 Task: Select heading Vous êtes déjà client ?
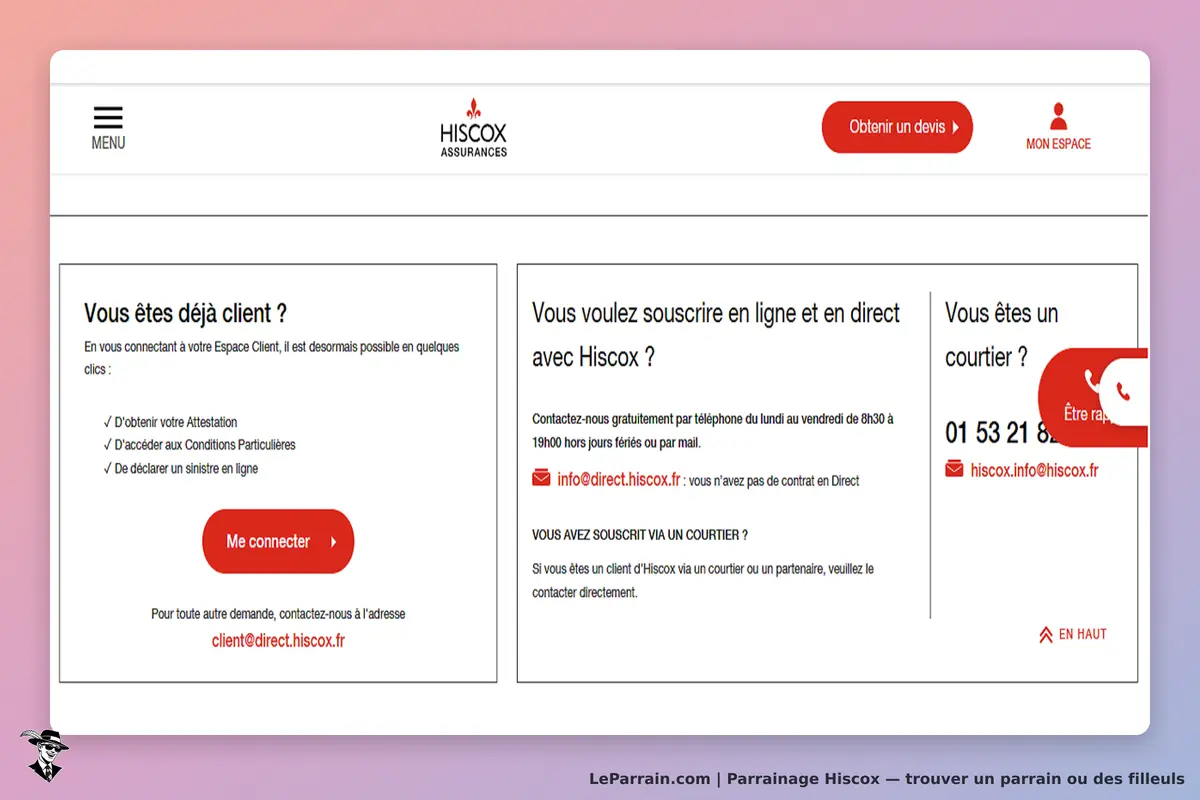[185, 313]
